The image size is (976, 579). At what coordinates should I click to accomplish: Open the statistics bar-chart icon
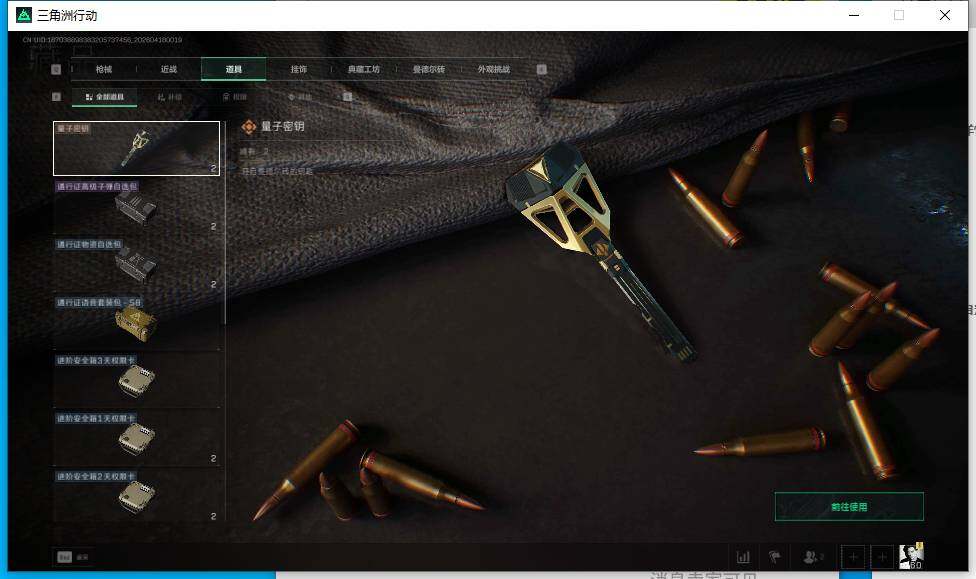[x=743, y=557]
